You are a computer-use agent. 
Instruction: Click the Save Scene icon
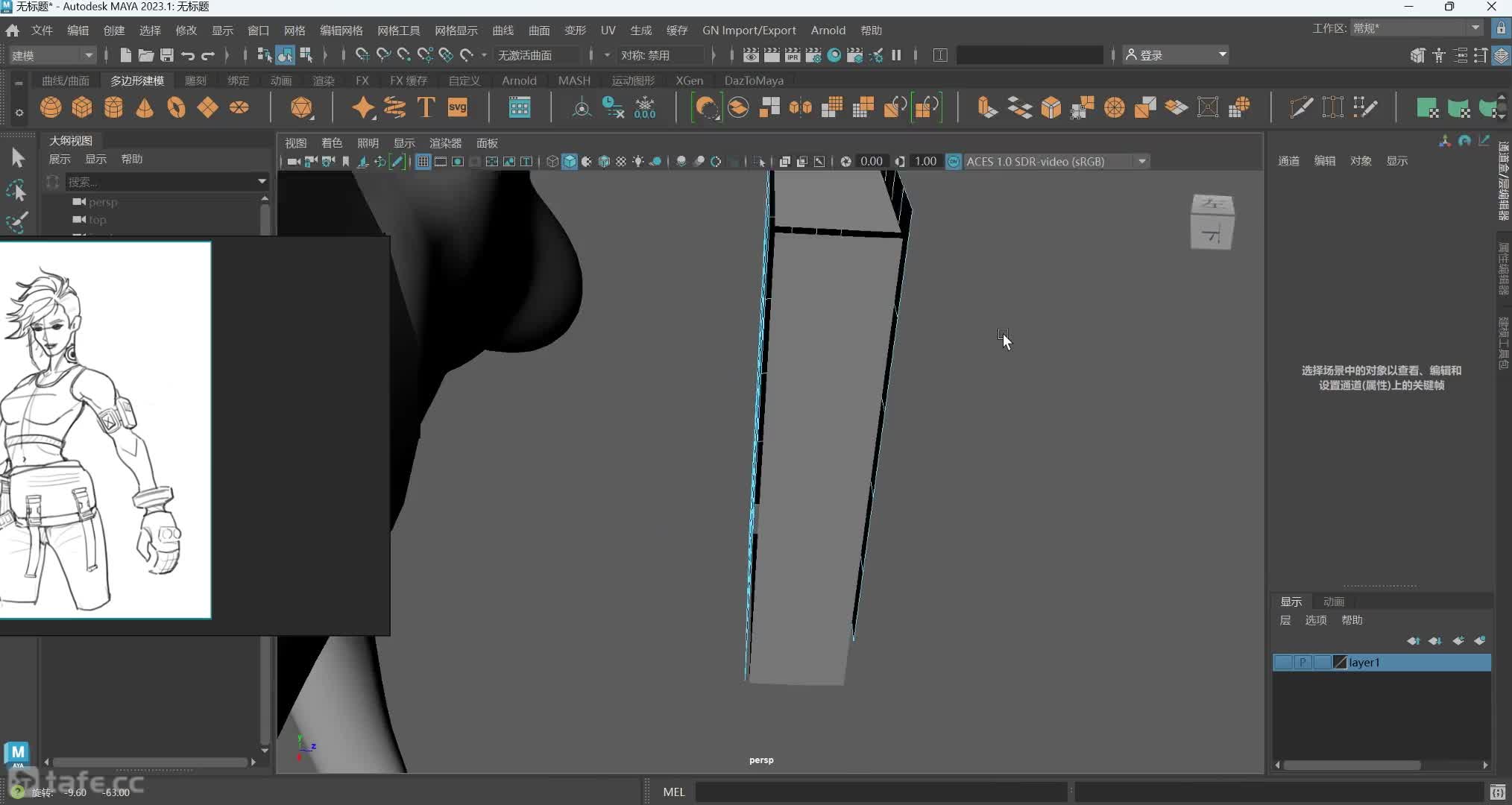pyautogui.click(x=167, y=55)
